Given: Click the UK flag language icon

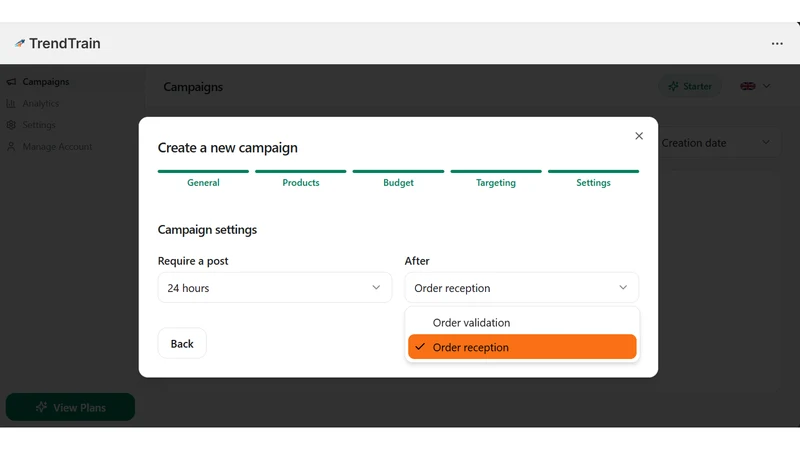Looking at the screenshot, I should click(748, 86).
